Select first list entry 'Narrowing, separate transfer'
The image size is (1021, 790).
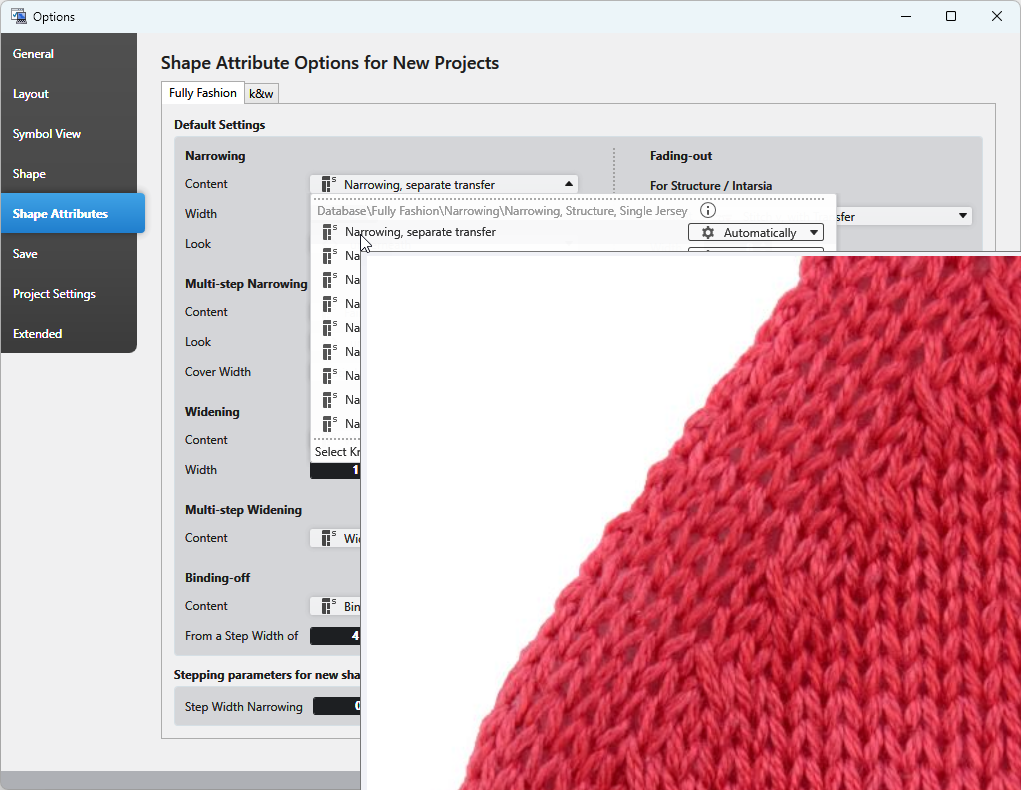pyautogui.click(x=420, y=232)
